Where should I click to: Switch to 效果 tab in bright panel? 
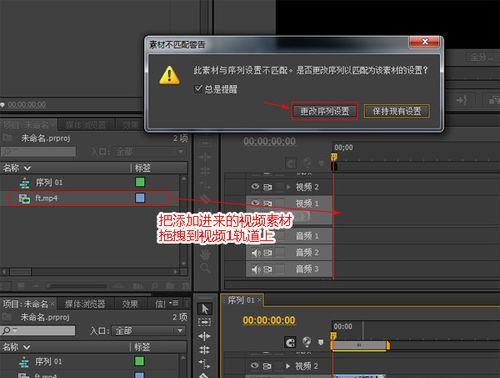(130, 304)
